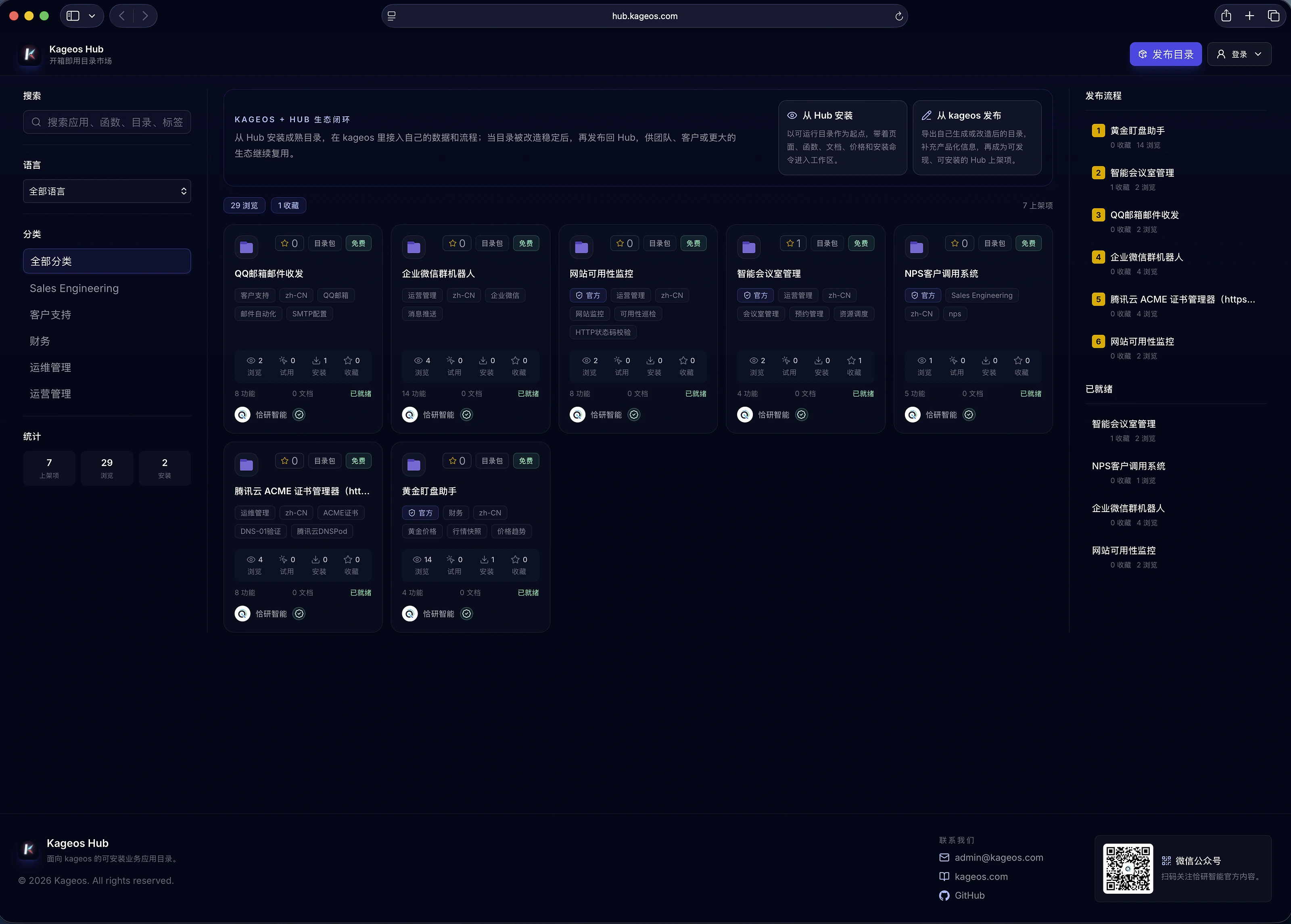The height and width of the screenshot is (924, 1291).
Task: Click folder icon of 黄金盯盘助手 card
Action: click(414, 465)
